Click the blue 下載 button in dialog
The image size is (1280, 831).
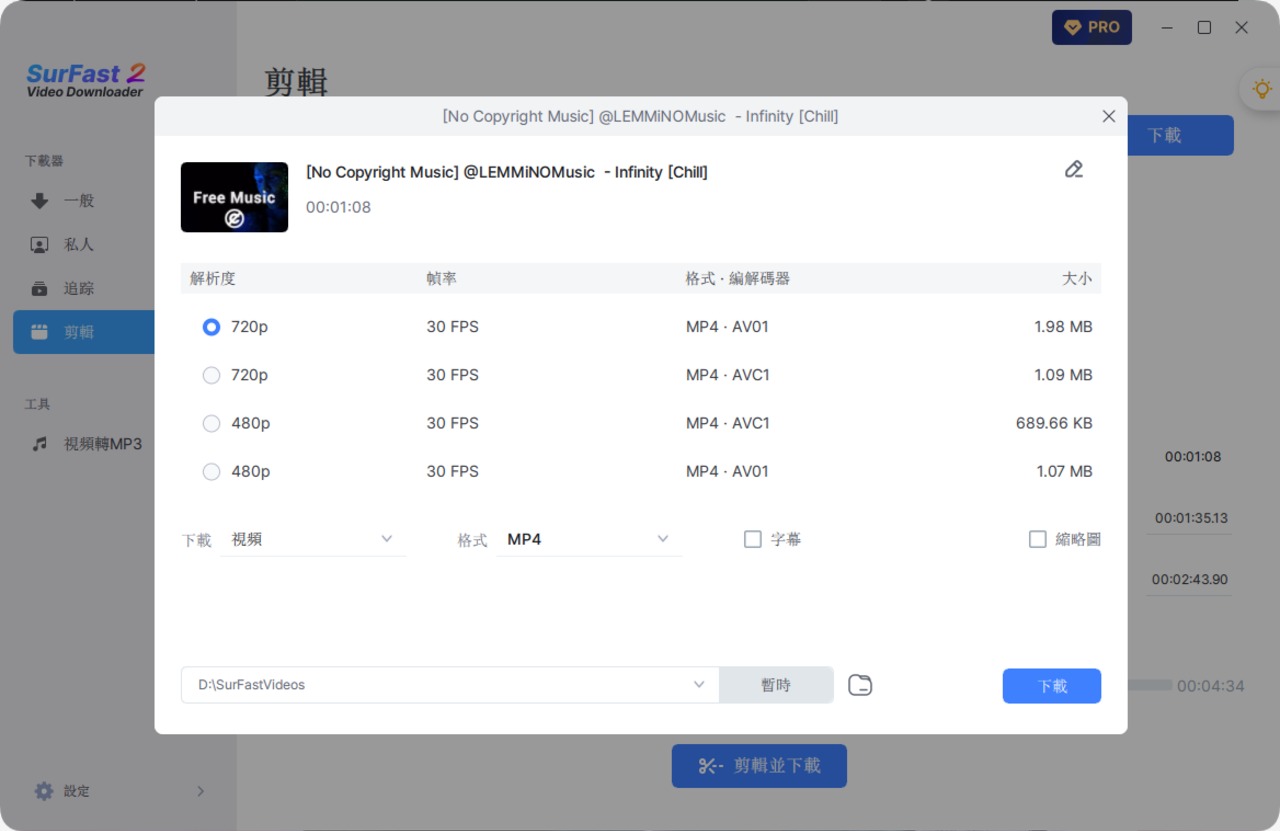pos(1051,686)
